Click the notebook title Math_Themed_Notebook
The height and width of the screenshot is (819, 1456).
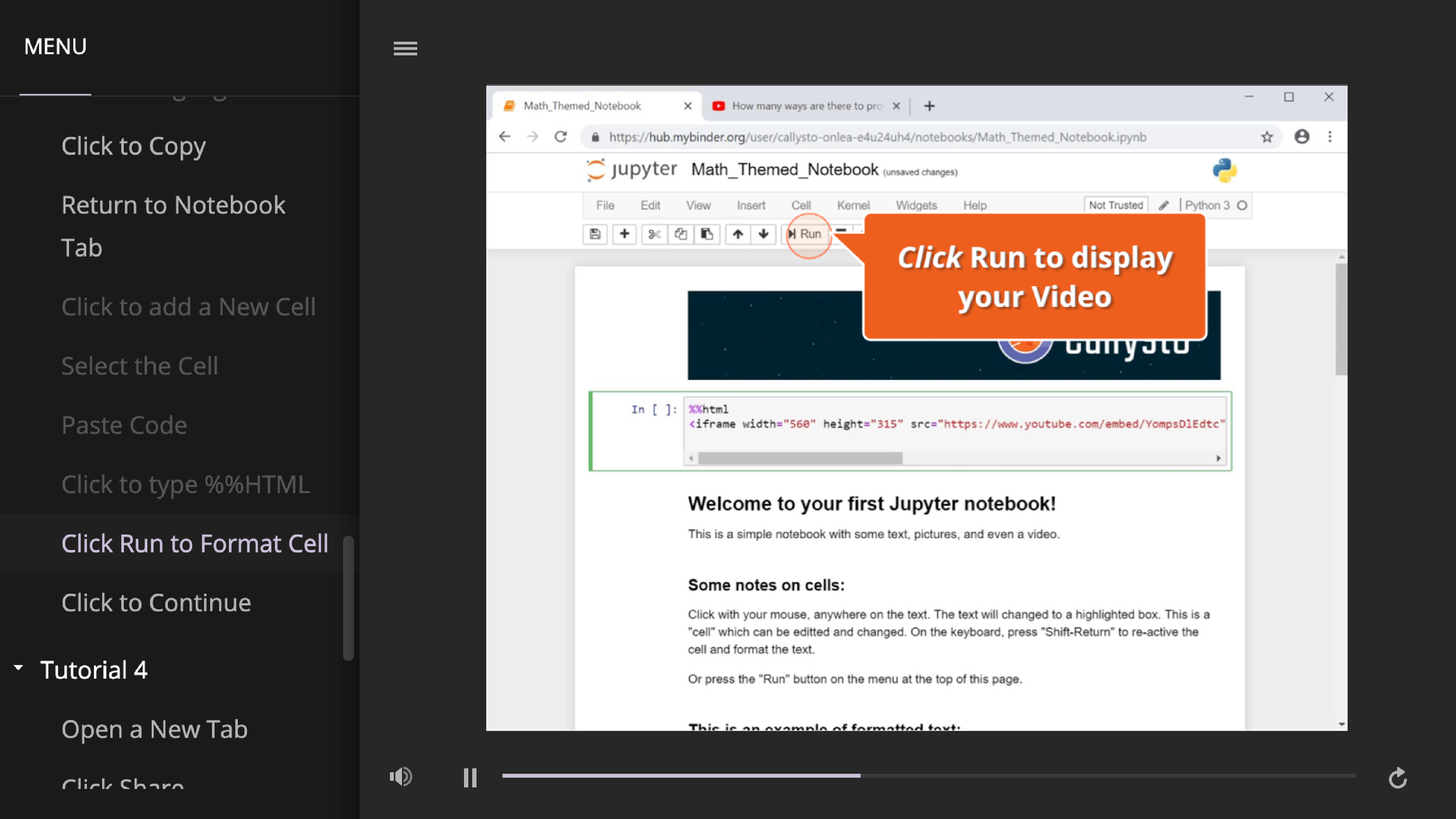tap(785, 170)
